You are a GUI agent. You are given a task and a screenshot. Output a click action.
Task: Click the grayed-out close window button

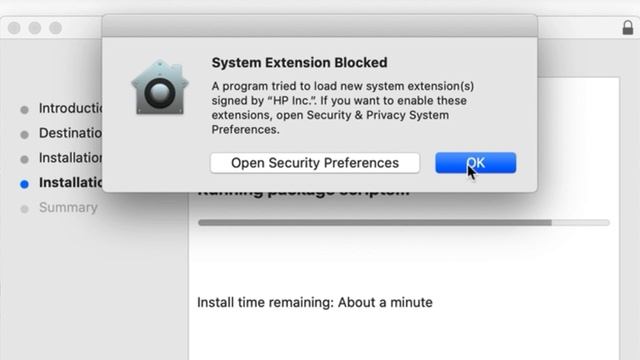tap(14, 28)
